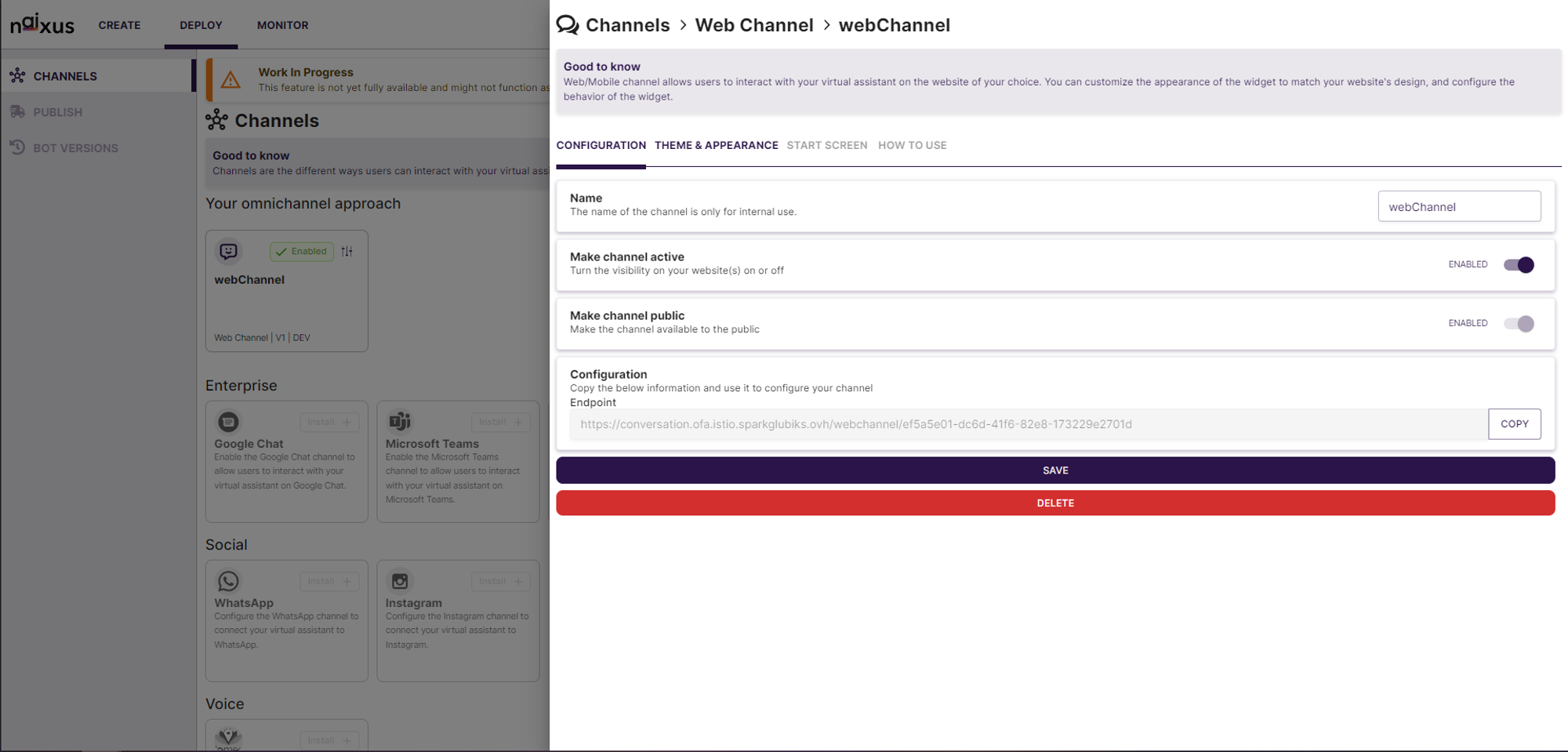This screenshot has height=752, width=1568.
Task: Click the ENABLED label for channel active
Action: click(1468, 265)
